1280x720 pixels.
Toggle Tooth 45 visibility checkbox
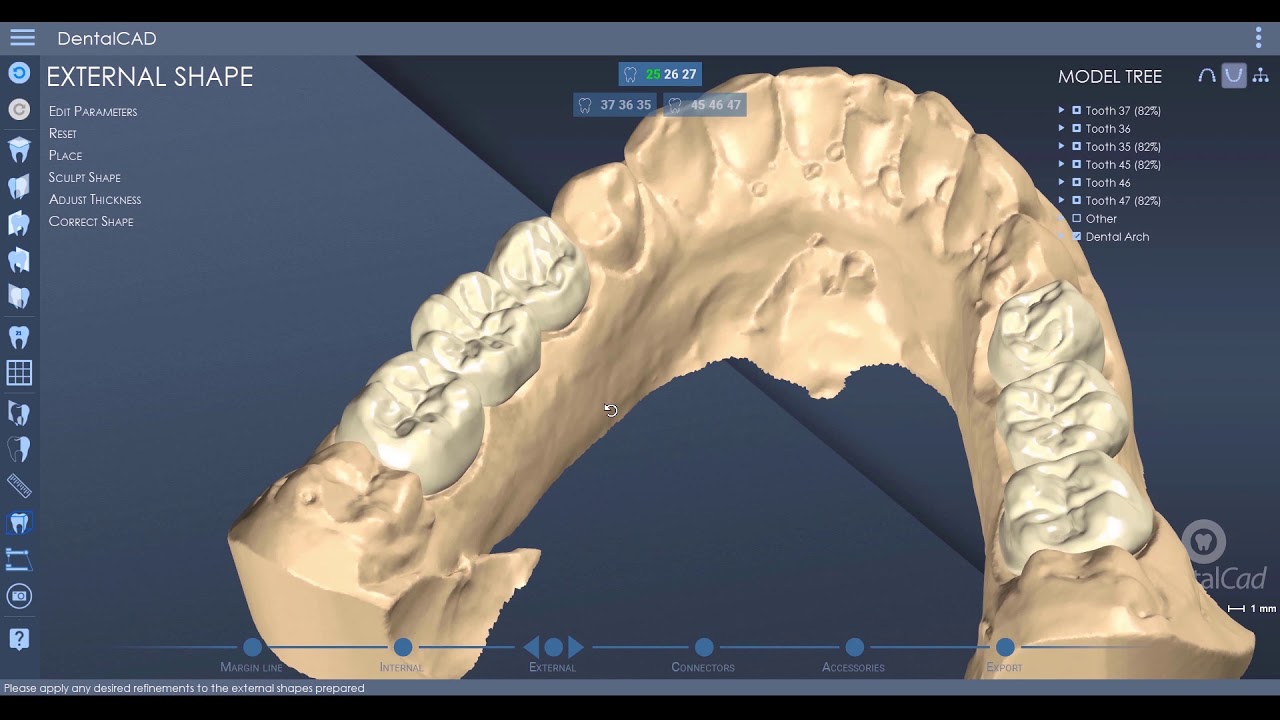click(1077, 165)
